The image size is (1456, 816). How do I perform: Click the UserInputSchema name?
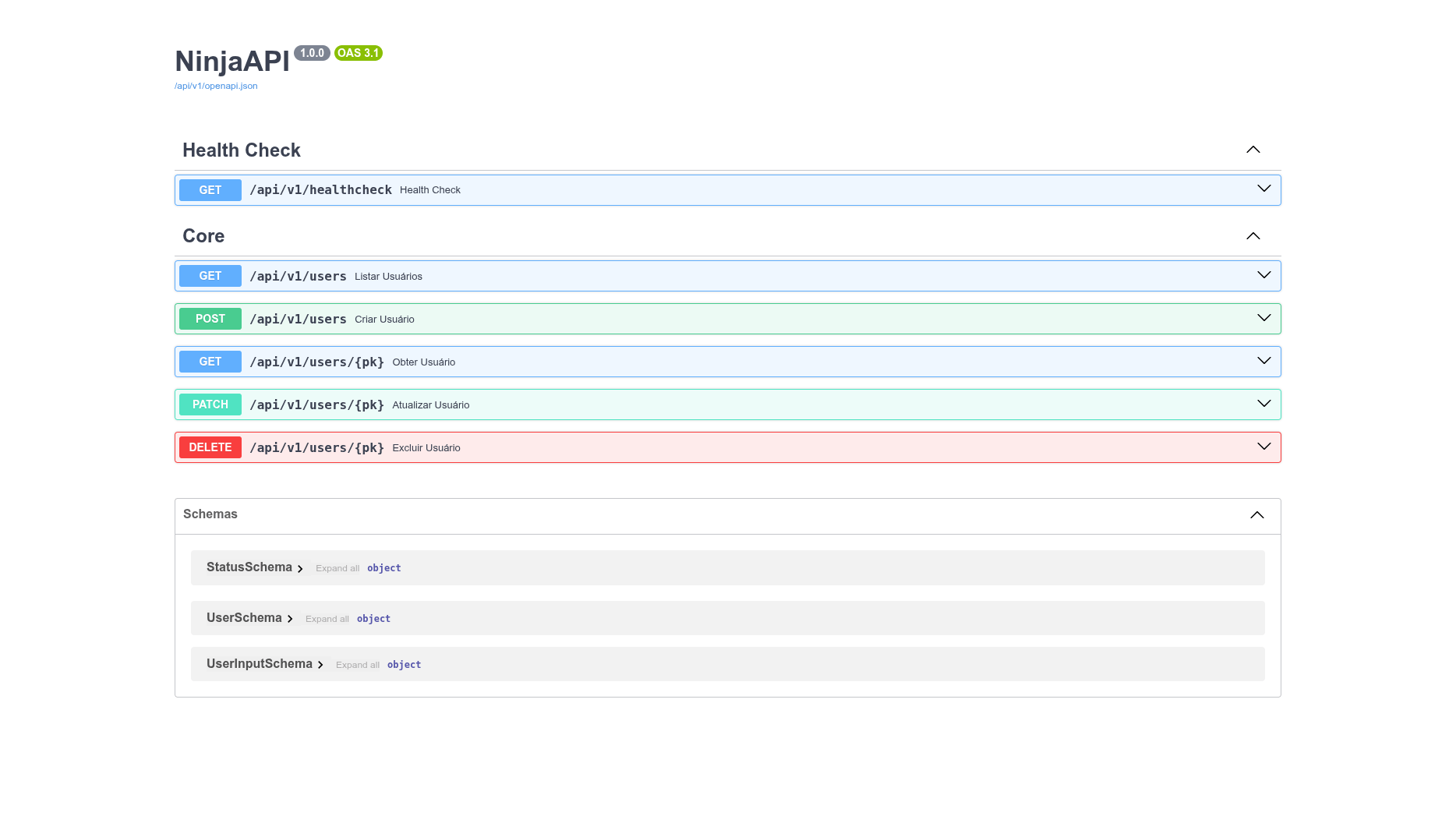coord(260,664)
